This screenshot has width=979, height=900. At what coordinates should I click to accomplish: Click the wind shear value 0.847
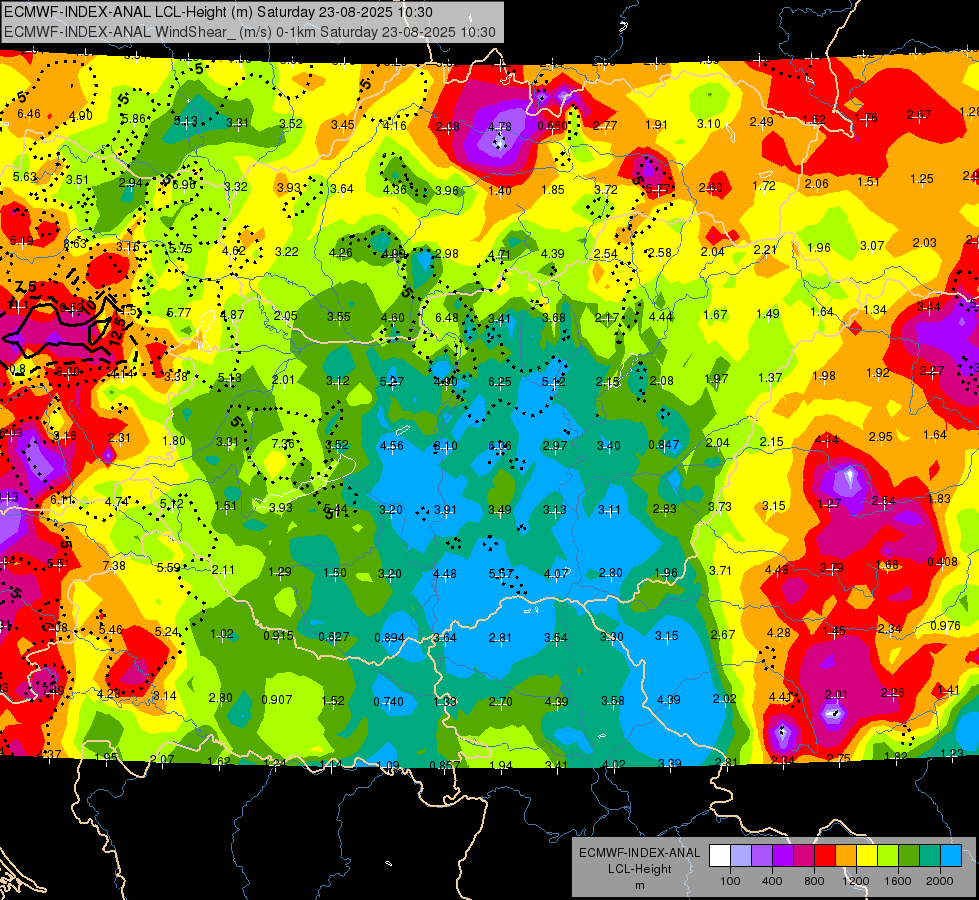click(663, 445)
